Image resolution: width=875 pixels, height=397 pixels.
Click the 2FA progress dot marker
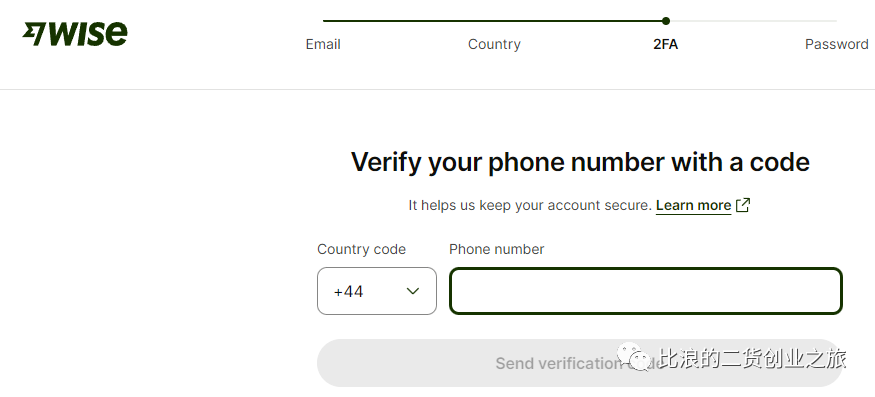pyautogui.click(x=666, y=21)
